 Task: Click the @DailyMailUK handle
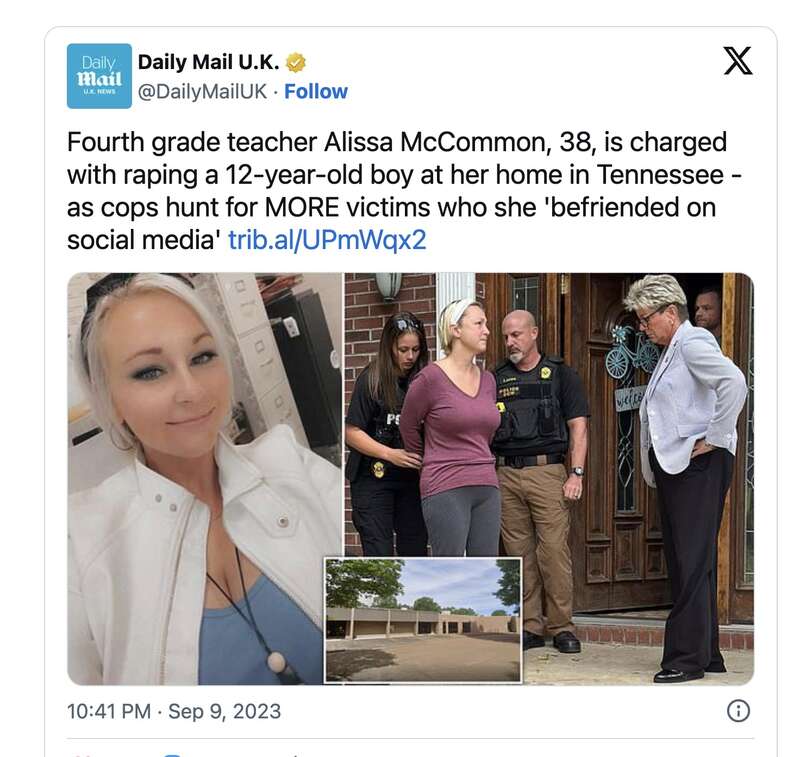pos(202,91)
